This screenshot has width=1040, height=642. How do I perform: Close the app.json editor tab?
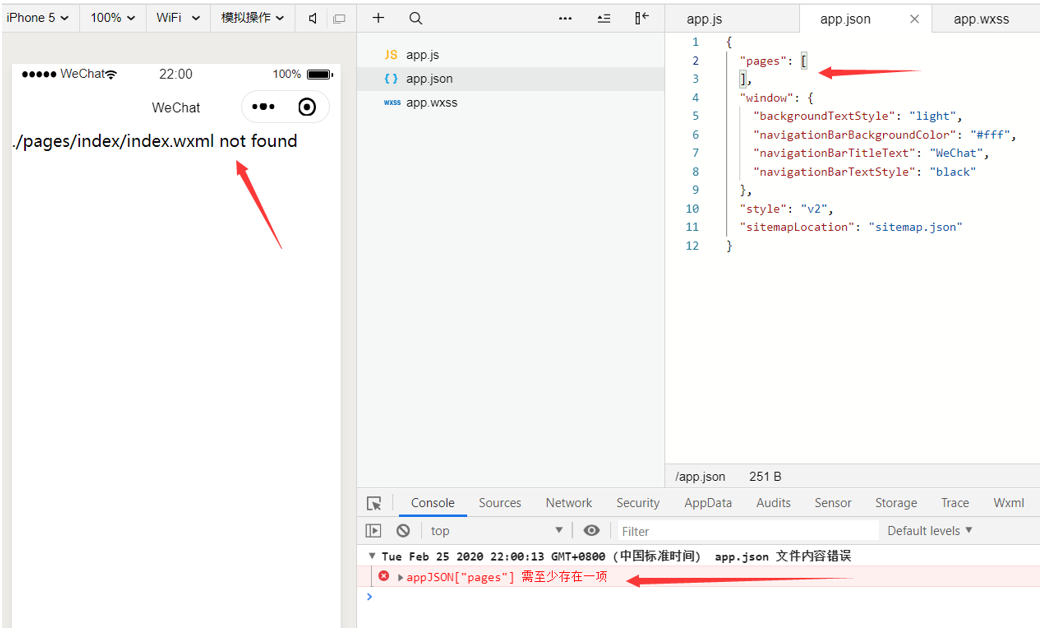pos(915,19)
